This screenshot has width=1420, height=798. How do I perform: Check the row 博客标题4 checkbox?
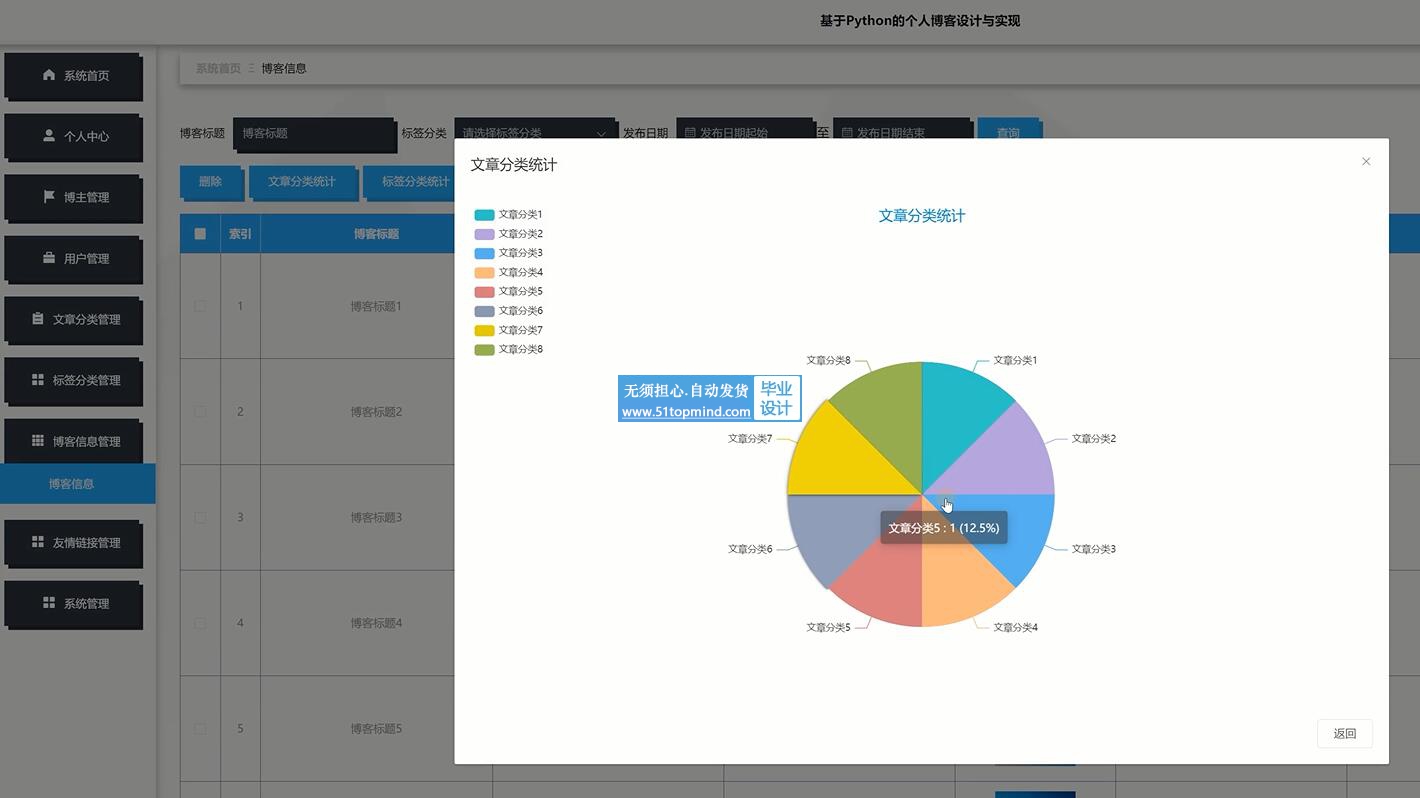(200, 623)
